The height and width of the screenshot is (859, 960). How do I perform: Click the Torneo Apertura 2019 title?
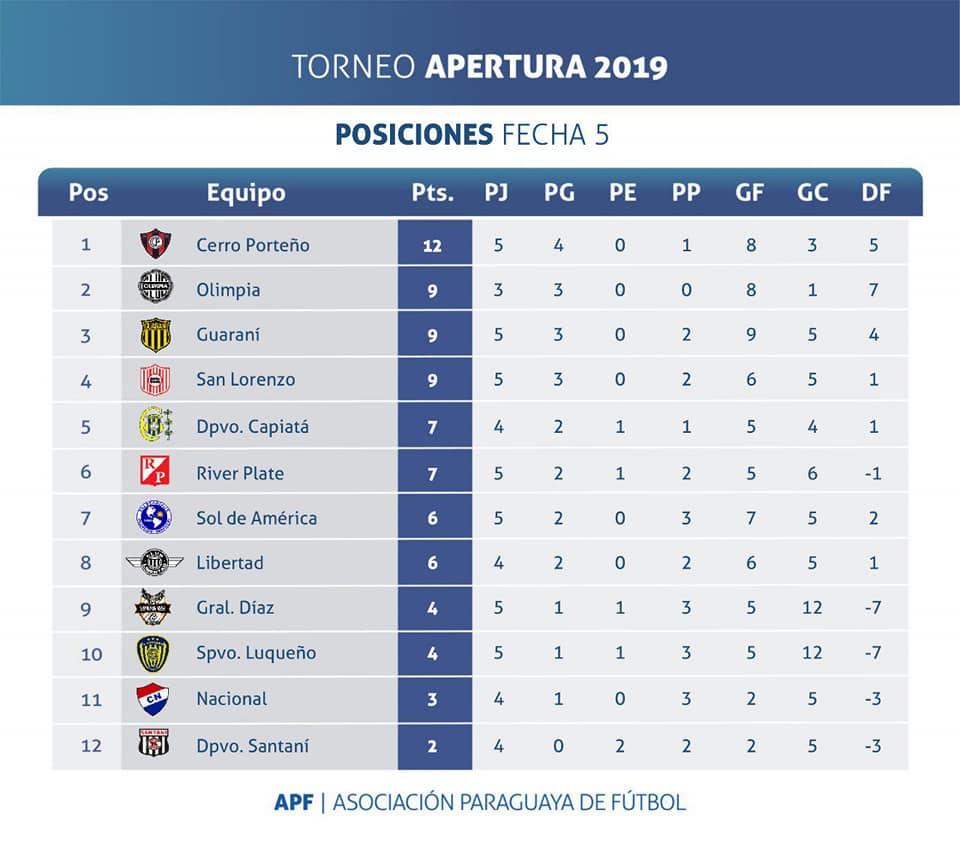point(479,67)
